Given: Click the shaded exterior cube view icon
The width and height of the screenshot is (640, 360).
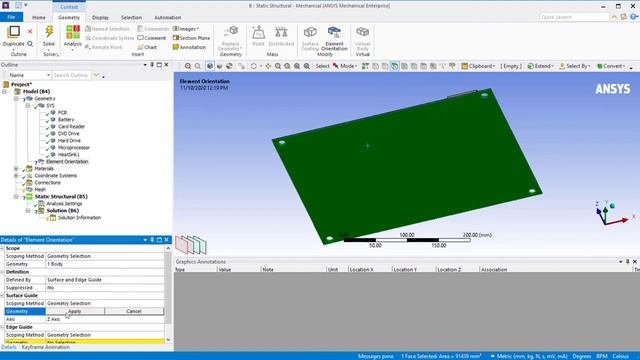Looking at the screenshot, I should [210, 66].
